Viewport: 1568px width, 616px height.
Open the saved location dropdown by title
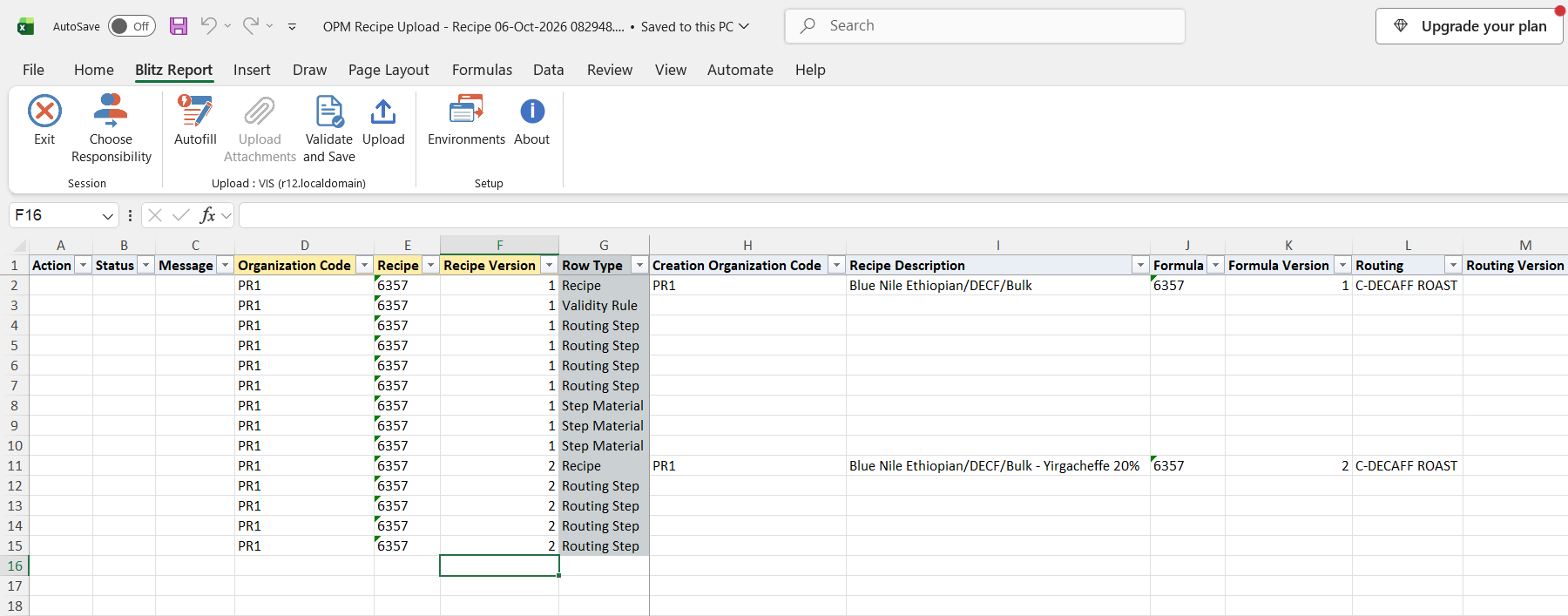(744, 26)
